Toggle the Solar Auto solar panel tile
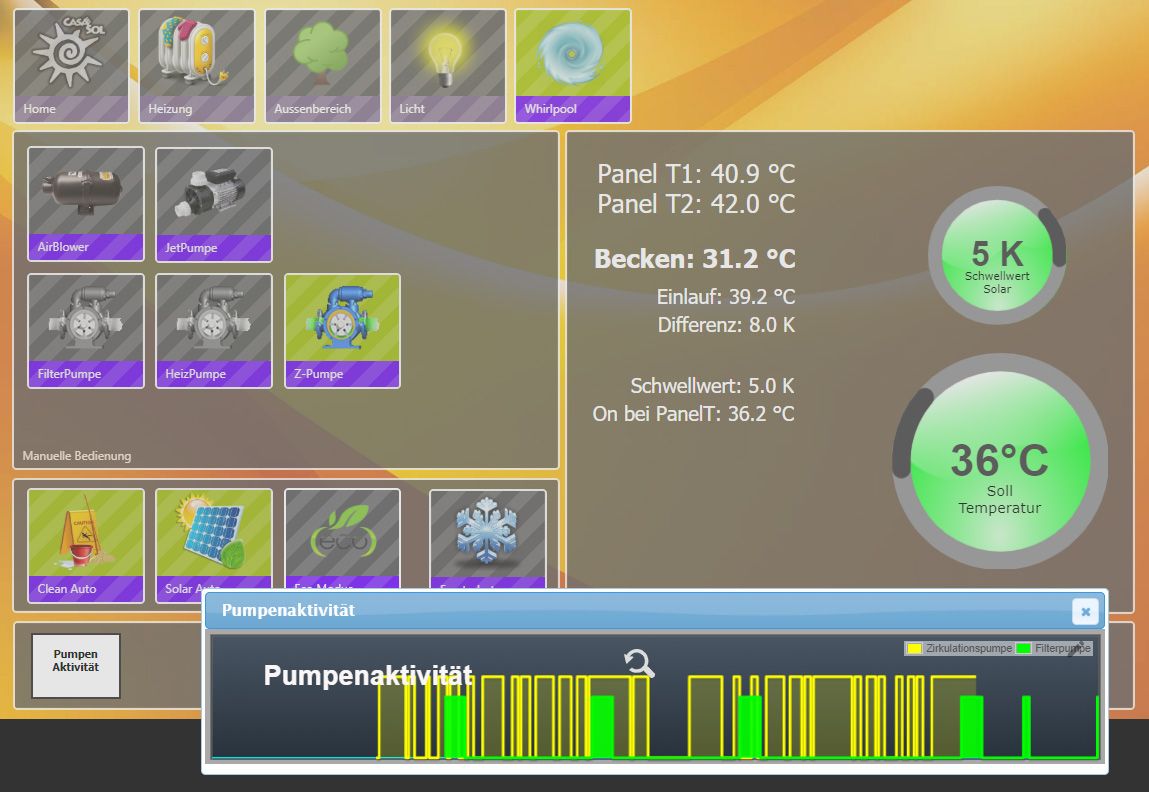The height and width of the screenshot is (792, 1149). pos(214,539)
